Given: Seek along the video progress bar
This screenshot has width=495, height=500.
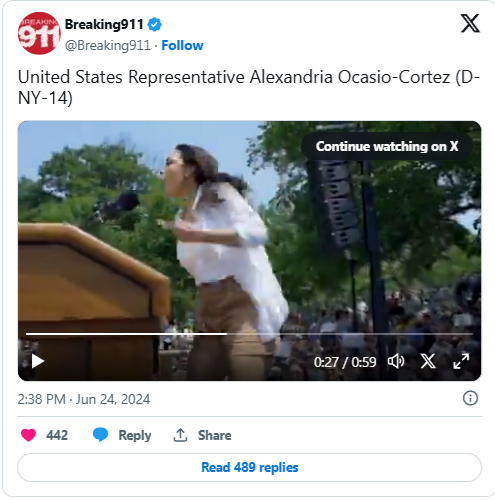Looking at the screenshot, I should tap(249, 334).
